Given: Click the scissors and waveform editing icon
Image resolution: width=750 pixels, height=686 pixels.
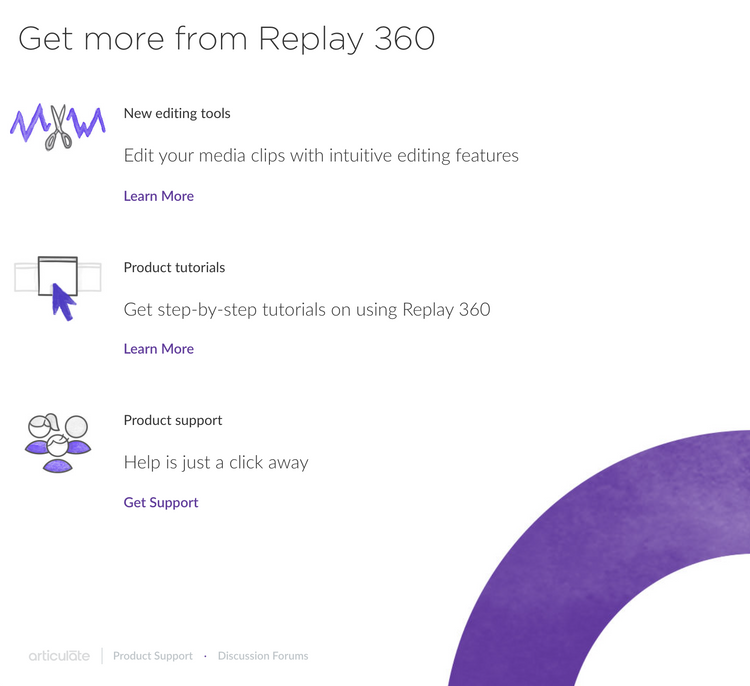Looking at the screenshot, I should pos(57,126).
